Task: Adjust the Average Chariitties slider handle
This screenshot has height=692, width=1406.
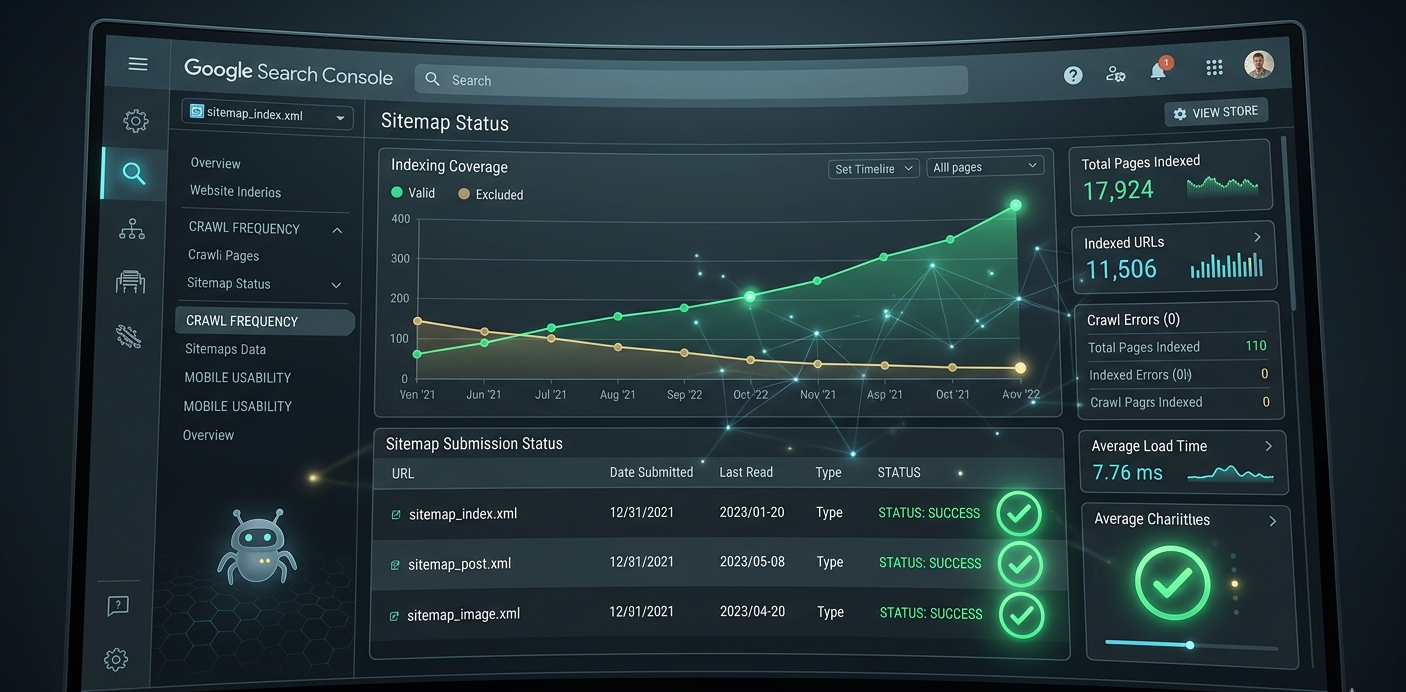Action: tap(1190, 645)
